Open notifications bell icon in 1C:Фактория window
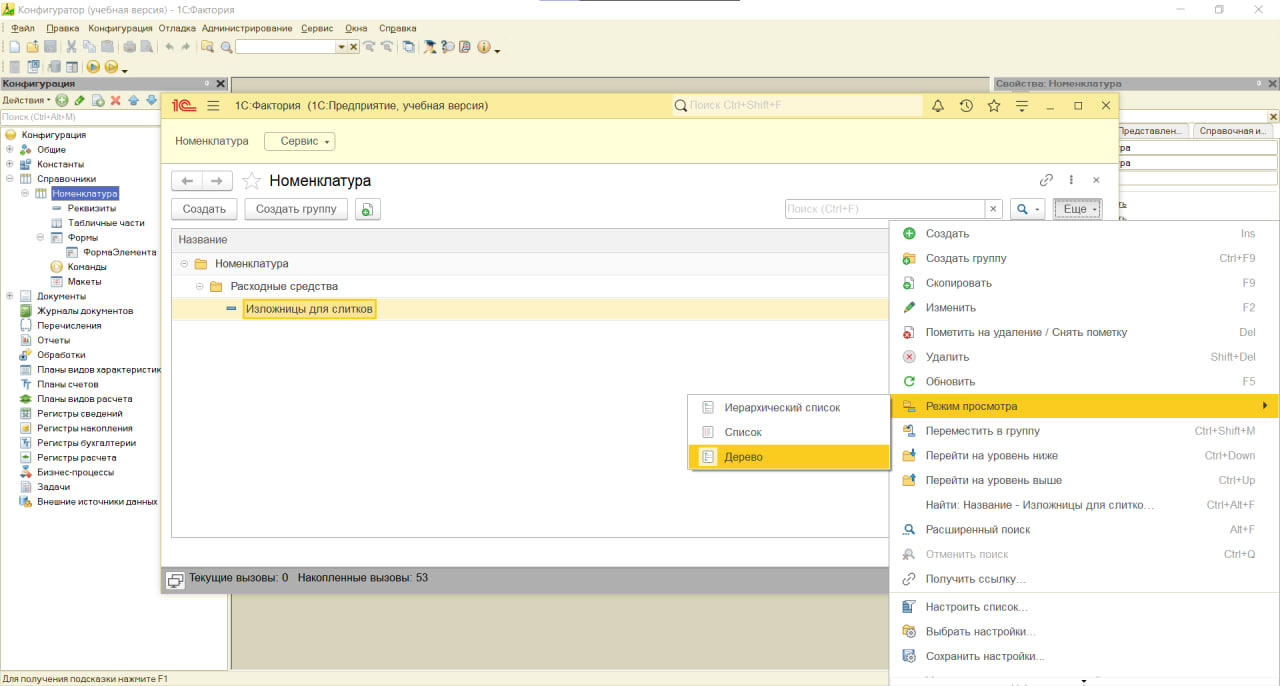The width and height of the screenshot is (1280, 686). click(938, 106)
